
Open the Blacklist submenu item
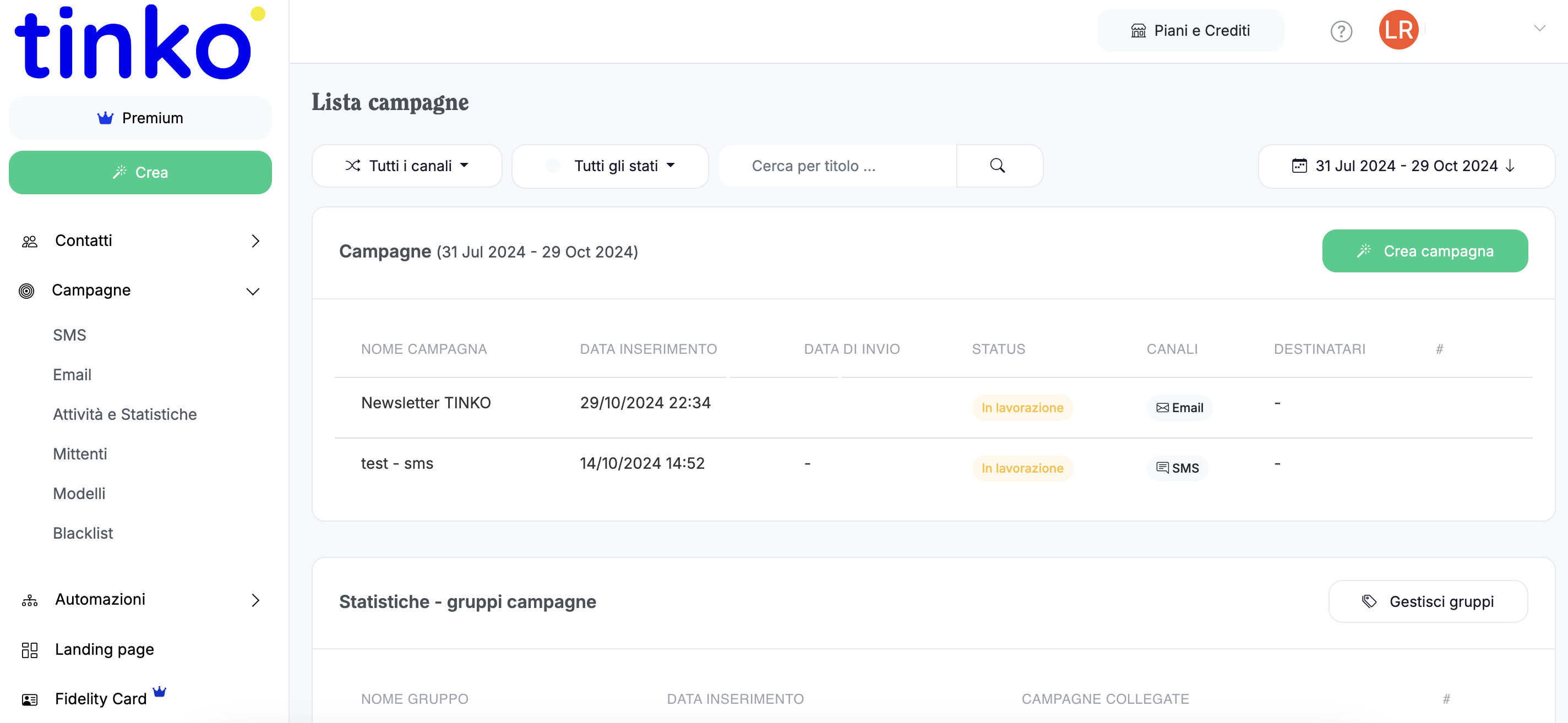83,533
